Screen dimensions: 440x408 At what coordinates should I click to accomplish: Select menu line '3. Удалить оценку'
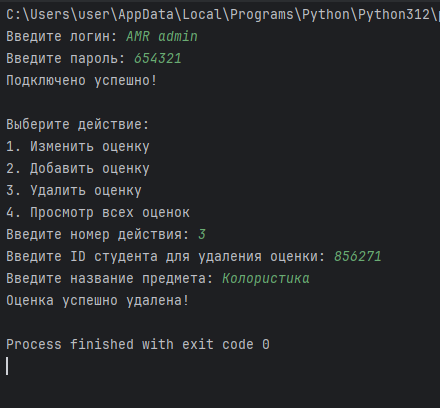(74, 190)
